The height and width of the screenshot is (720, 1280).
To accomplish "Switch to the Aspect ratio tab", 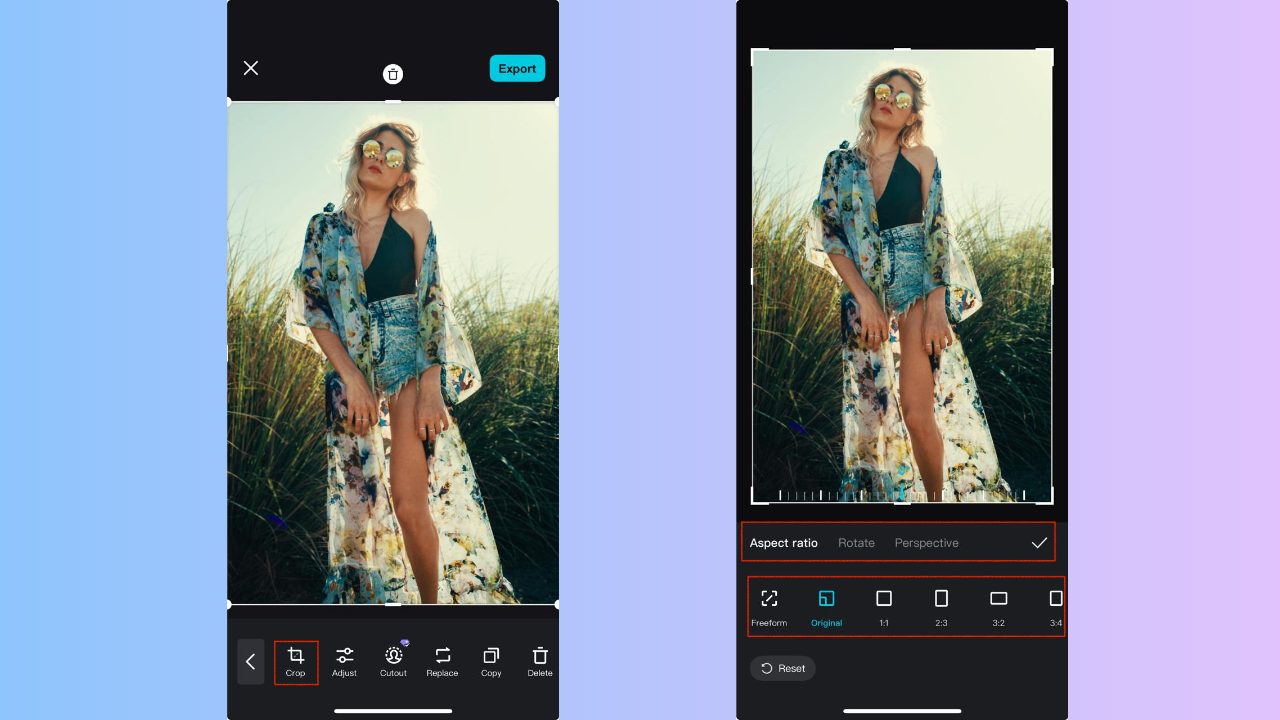I will [x=784, y=542].
